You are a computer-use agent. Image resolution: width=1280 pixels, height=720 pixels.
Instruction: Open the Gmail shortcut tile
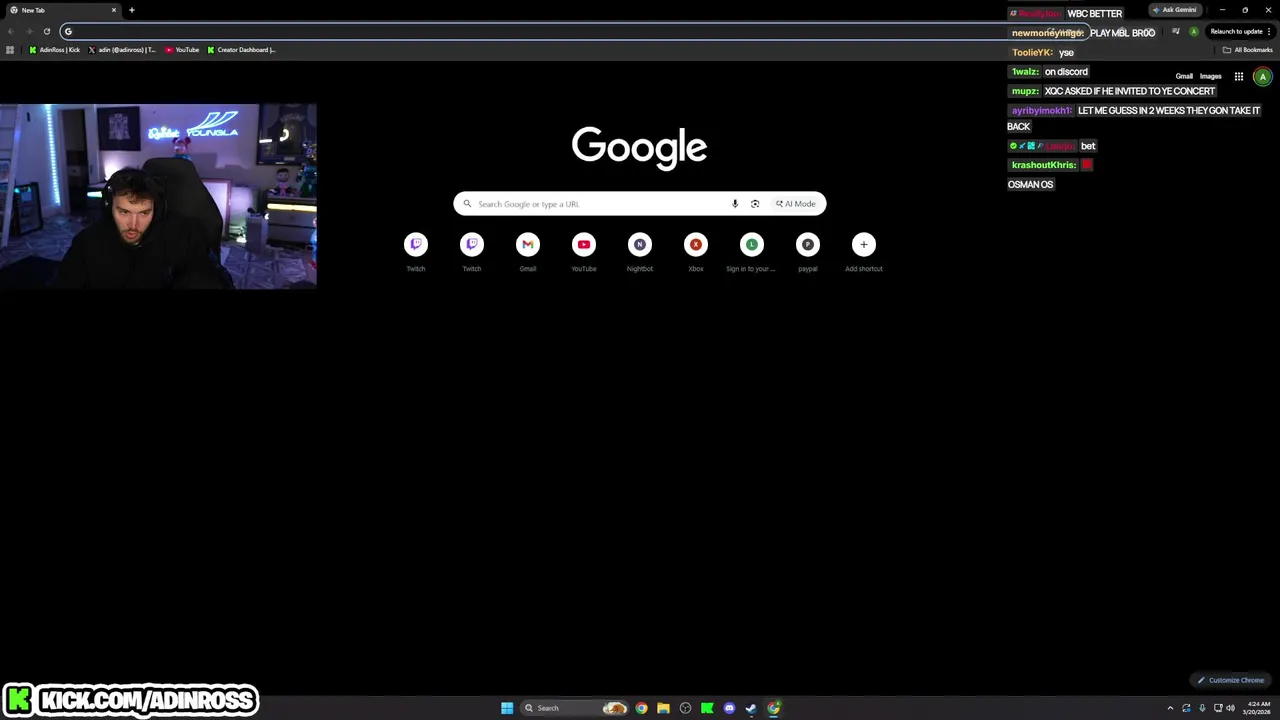click(x=528, y=251)
